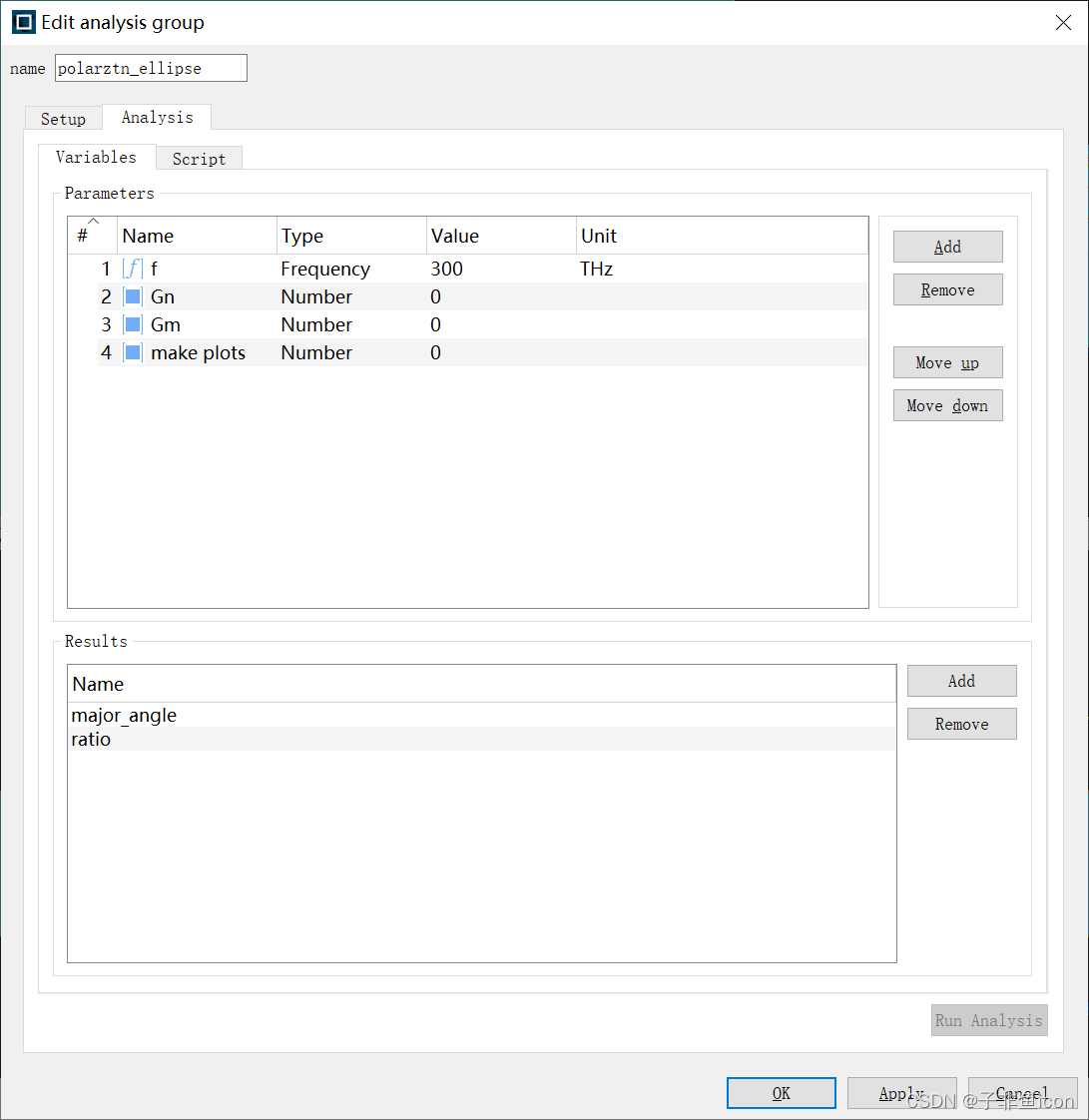Viewport: 1089px width, 1120px height.
Task: Select parameter name Gn
Action: [163, 296]
